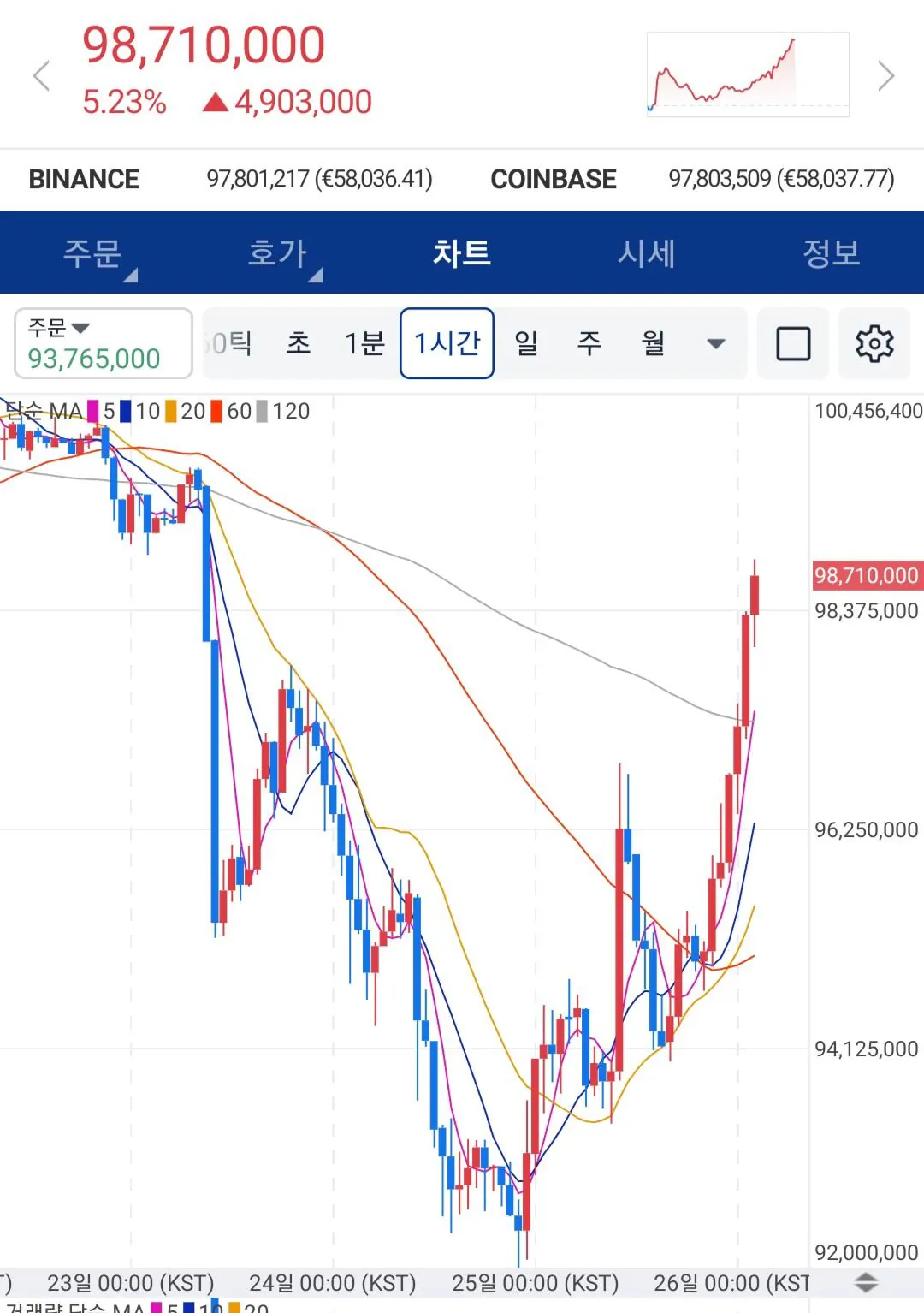Expand more timeframe options dropdown arrow
This screenshot has height=1313, width=924.
[716, 344]
